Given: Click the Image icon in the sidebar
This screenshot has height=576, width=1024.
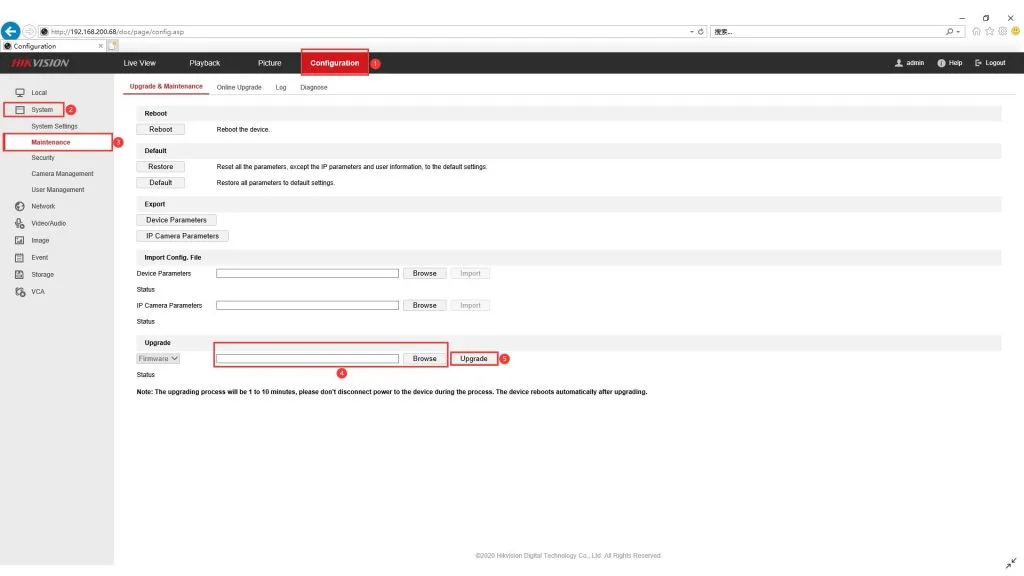Looking at the screenshot, I should (x=20, y=240).
